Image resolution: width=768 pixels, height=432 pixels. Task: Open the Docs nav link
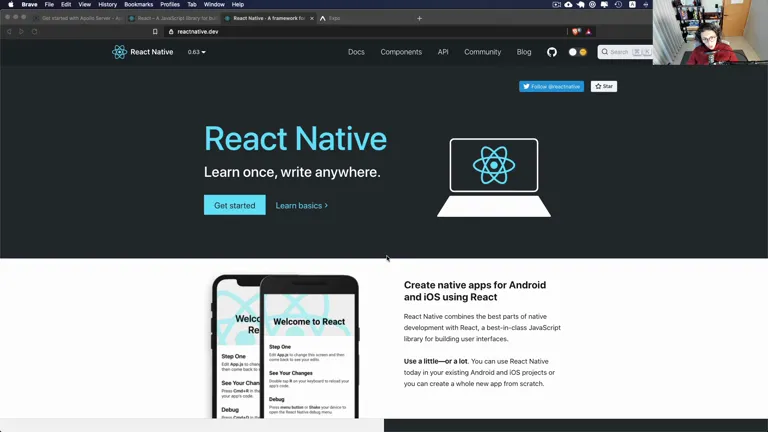(356, 52)
